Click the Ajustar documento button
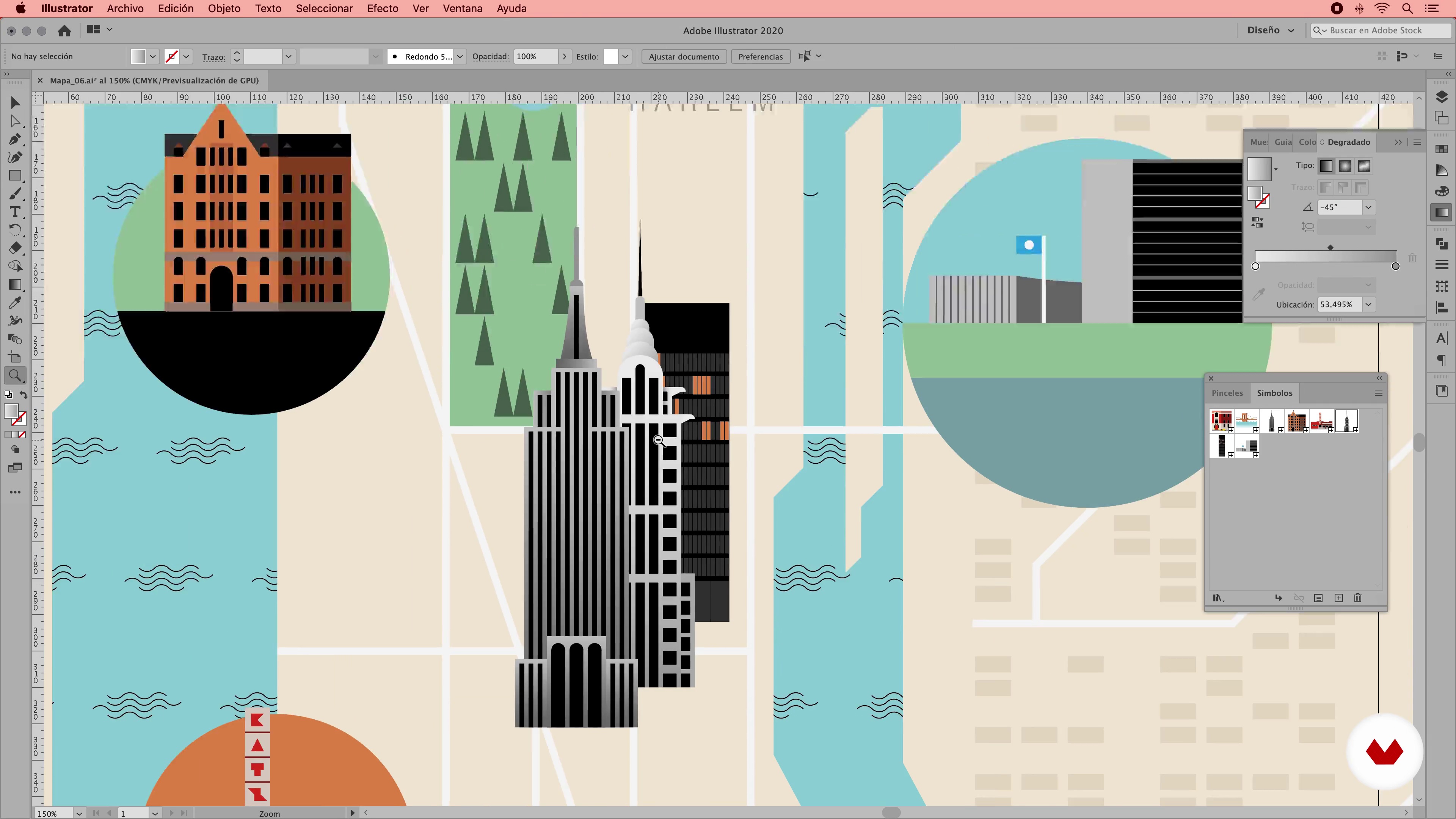 [x=684, y=56]
